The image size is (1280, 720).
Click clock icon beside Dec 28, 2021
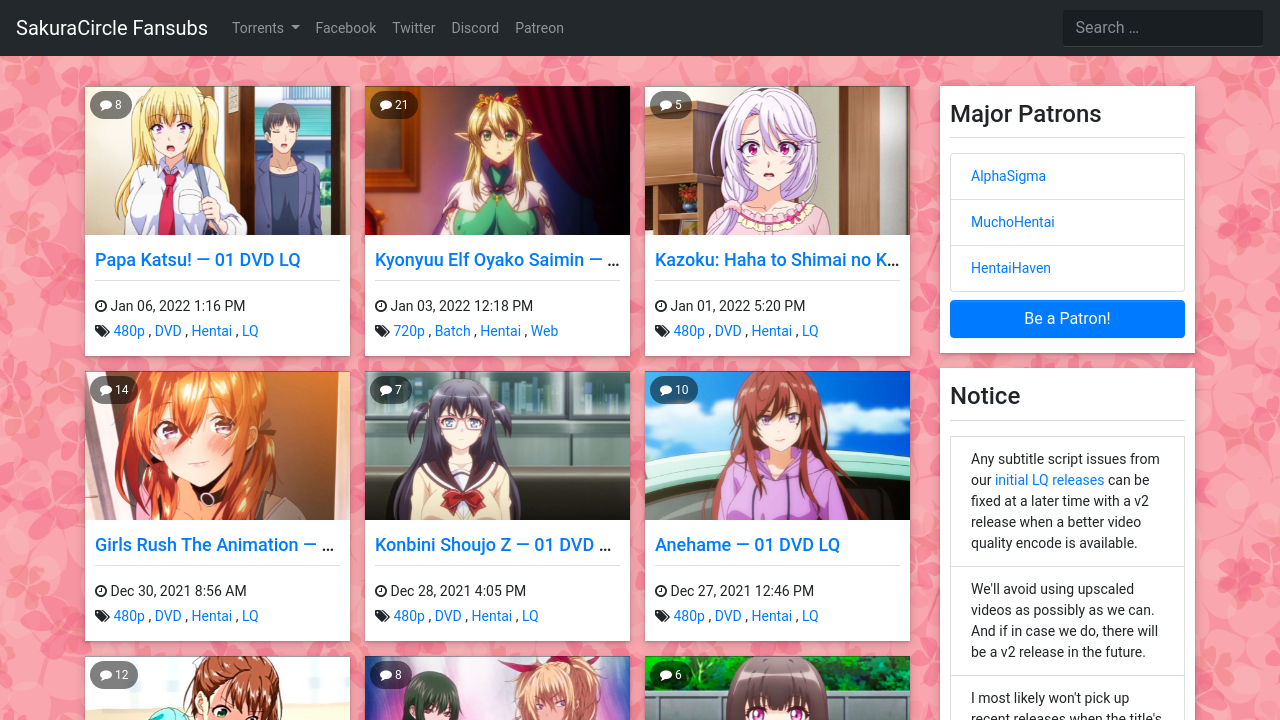(x=381, y=591)
